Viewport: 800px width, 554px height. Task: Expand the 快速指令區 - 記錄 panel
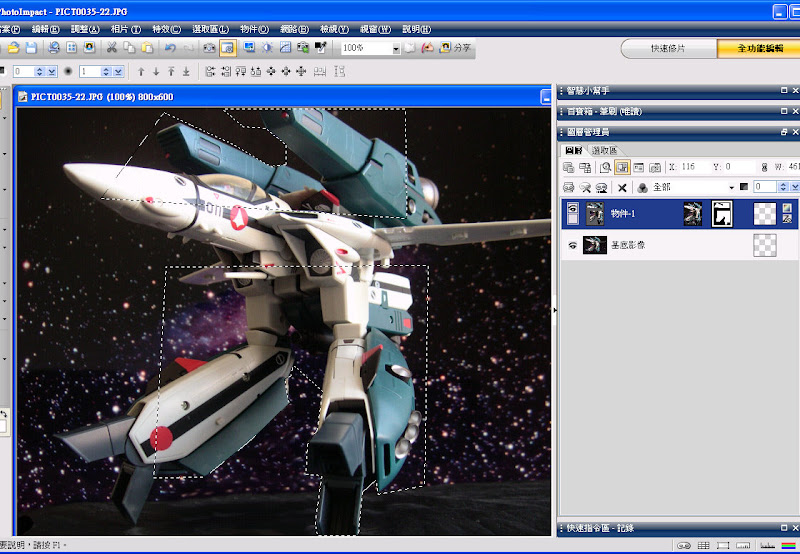pyautogui.click(x=784, y=528)
